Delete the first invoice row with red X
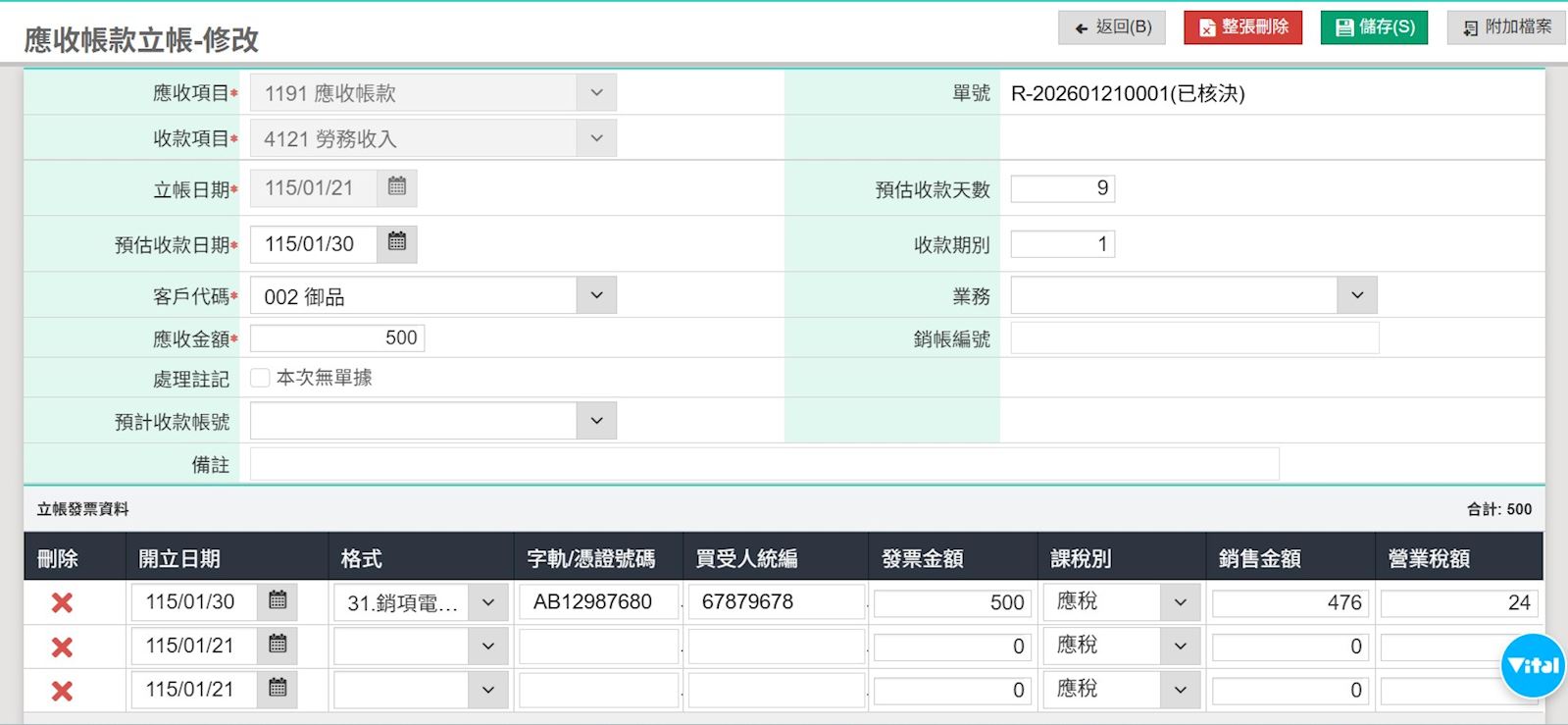Image resolution: width=1568 pixels, height=725 pixels. [62, 603]
